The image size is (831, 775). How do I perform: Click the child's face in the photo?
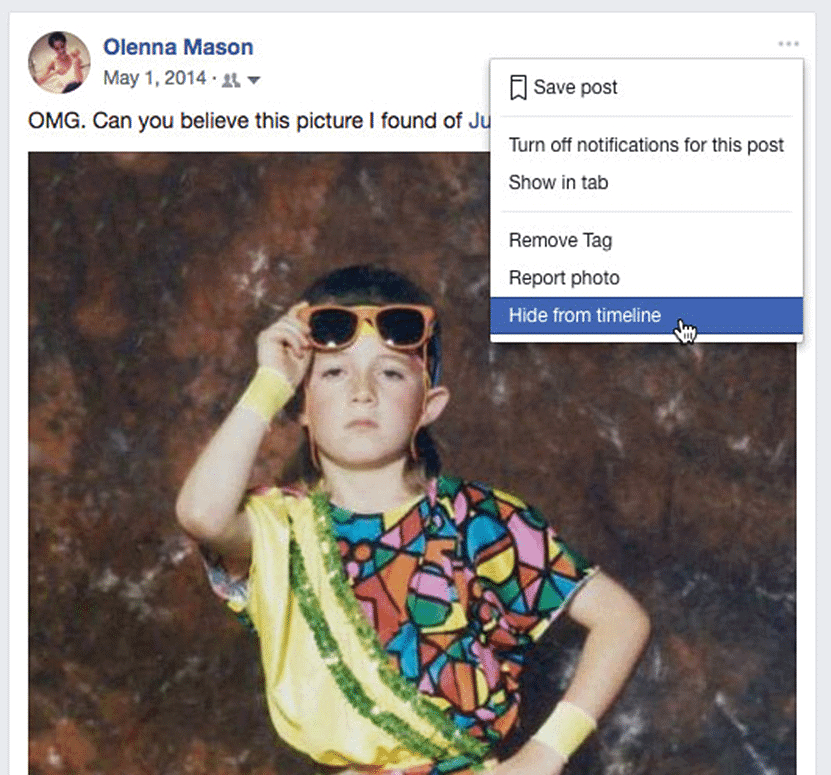pos(361,395)
